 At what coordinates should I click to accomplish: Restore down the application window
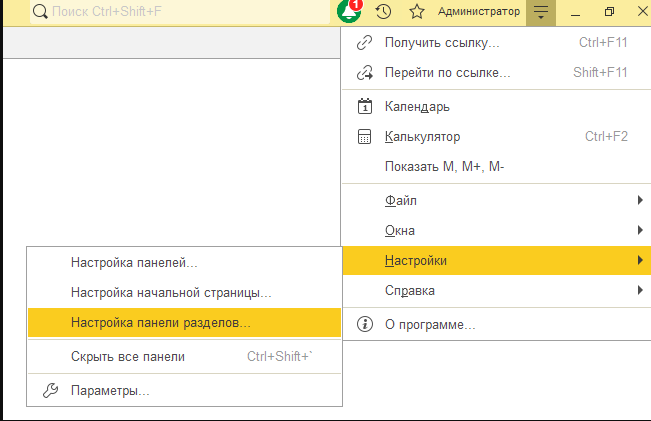pyautogui.click(x=609, y=12)
